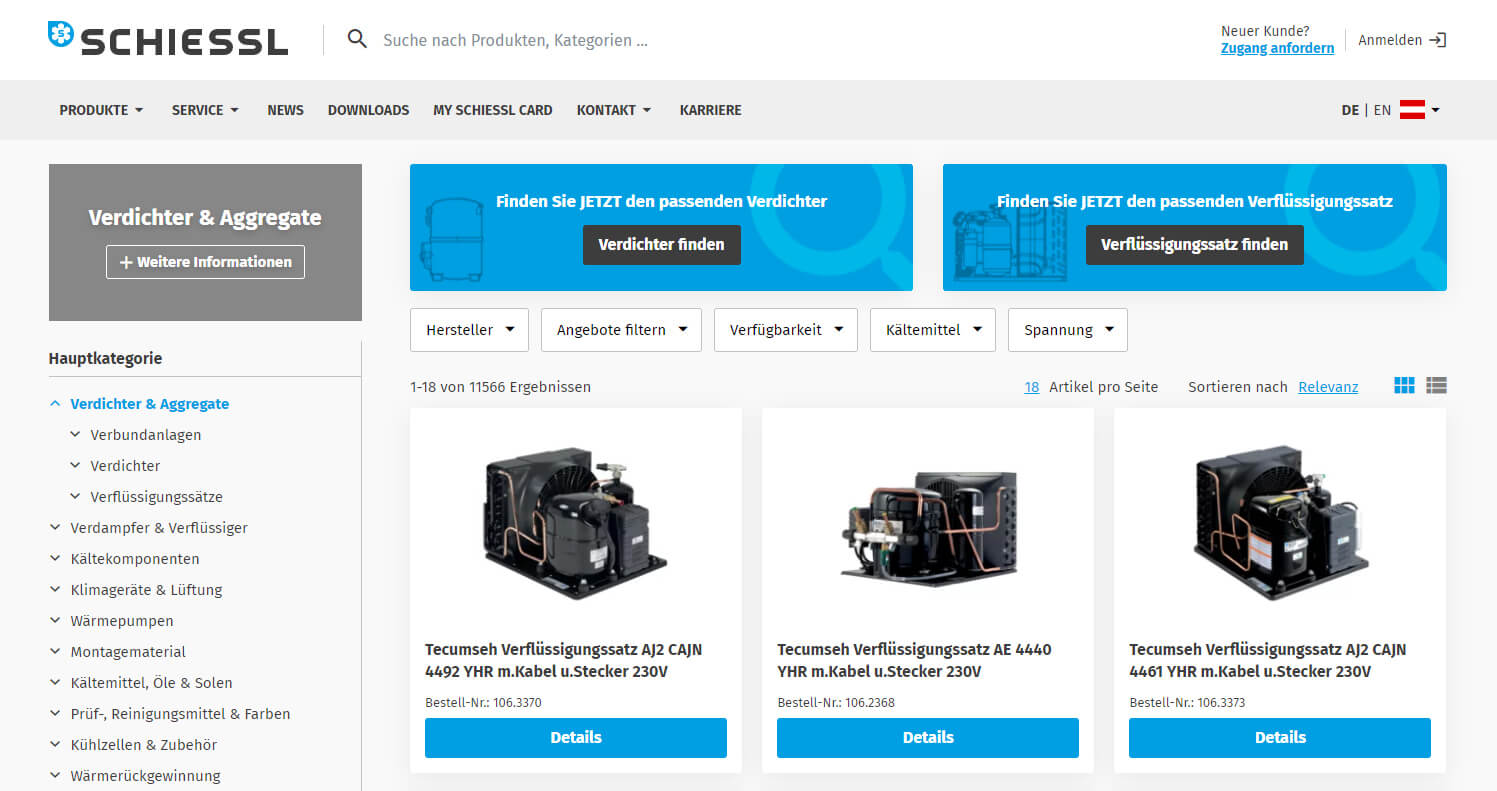Click the Verdichter finden button
Image resolution: width=1497 pixels, height=791 pixels.
[x=661, y=245]
